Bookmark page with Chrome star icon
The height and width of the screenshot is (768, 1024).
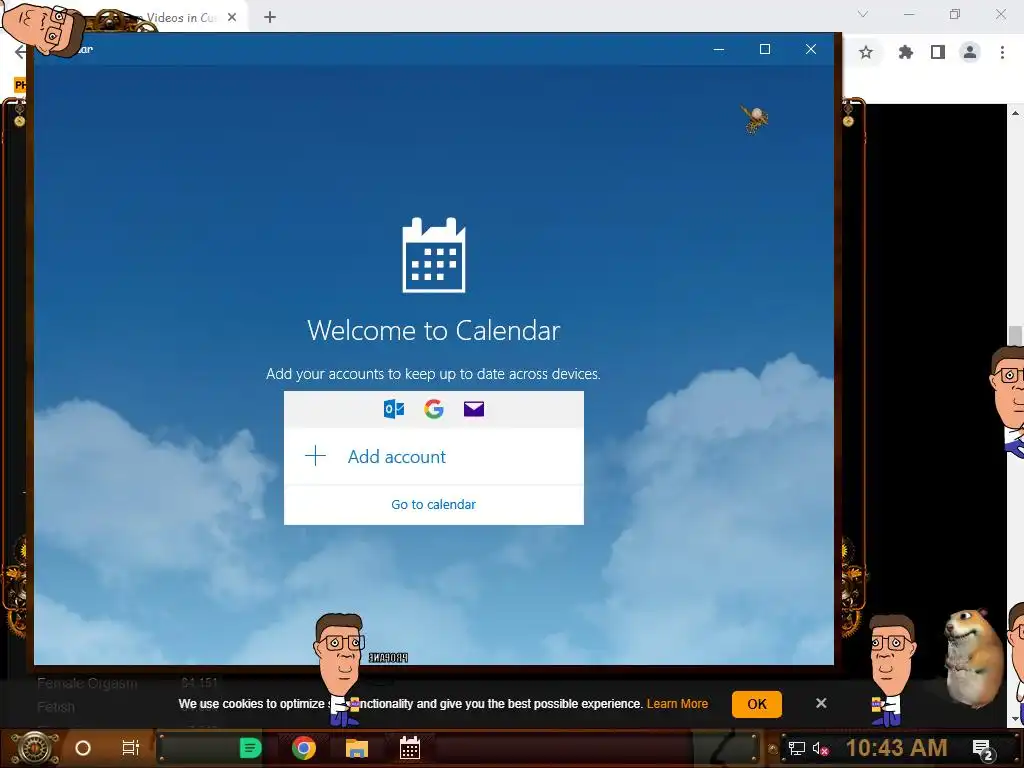click(x=866, y=52)
